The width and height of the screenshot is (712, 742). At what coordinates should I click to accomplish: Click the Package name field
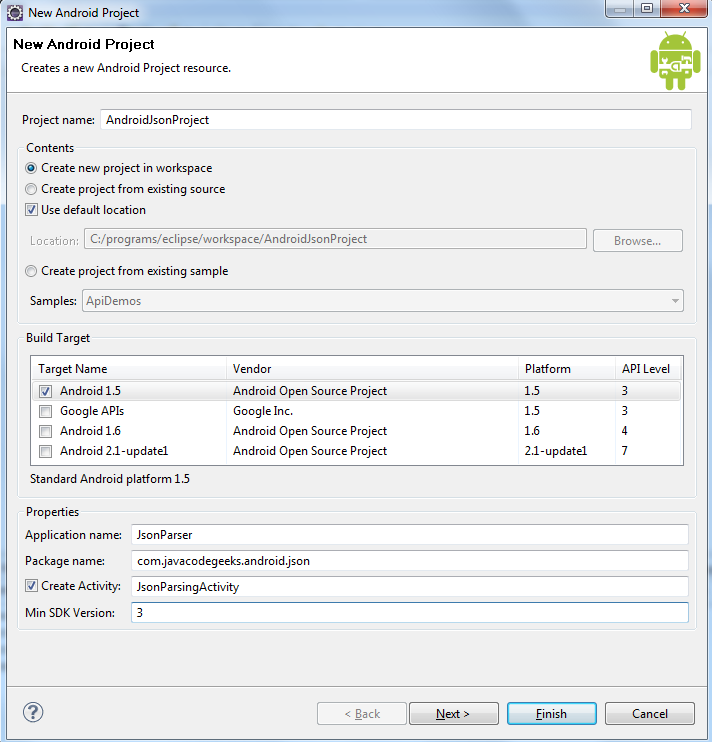[410, 561]
